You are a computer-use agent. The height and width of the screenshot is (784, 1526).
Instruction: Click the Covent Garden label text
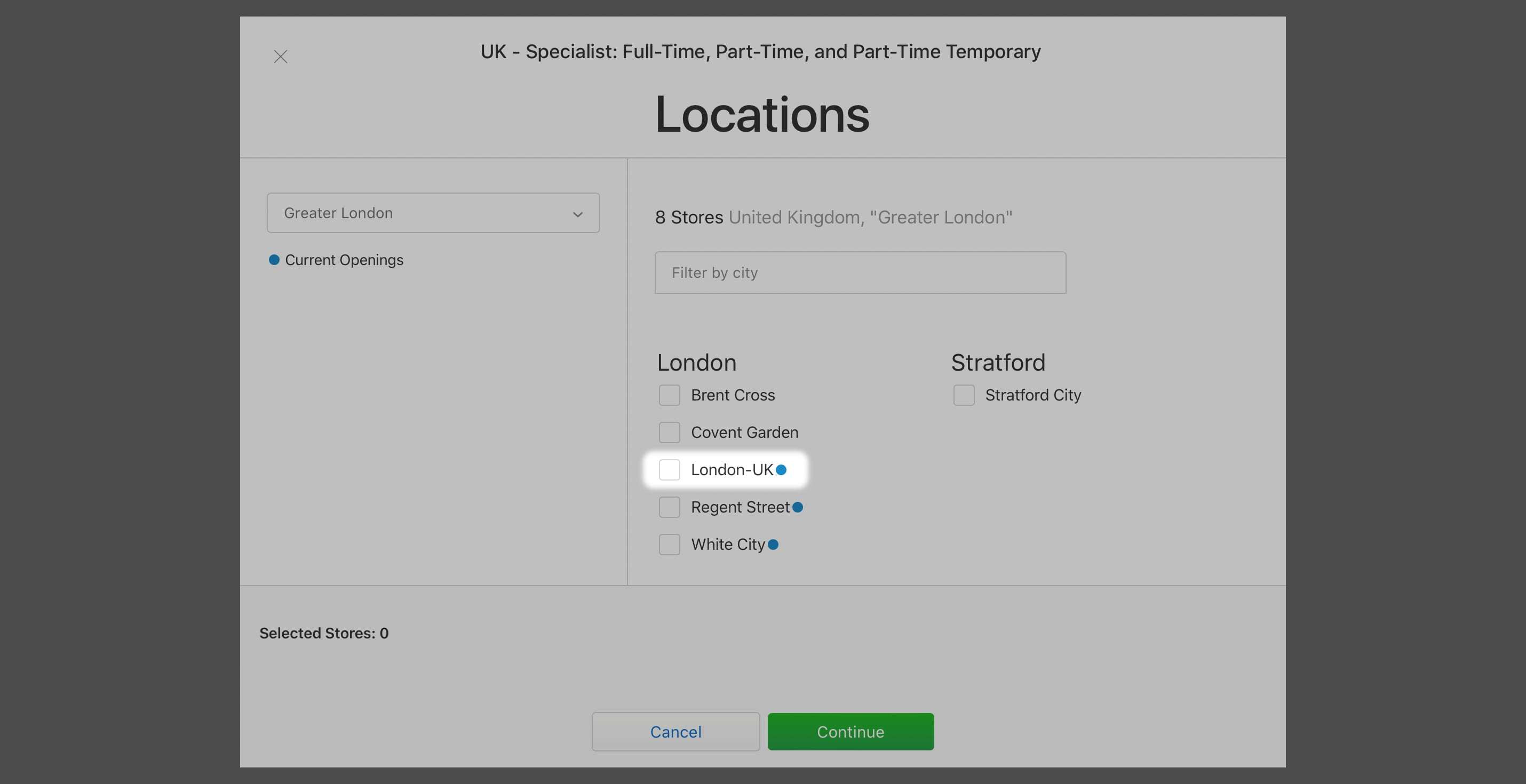[x=744, y=433]
